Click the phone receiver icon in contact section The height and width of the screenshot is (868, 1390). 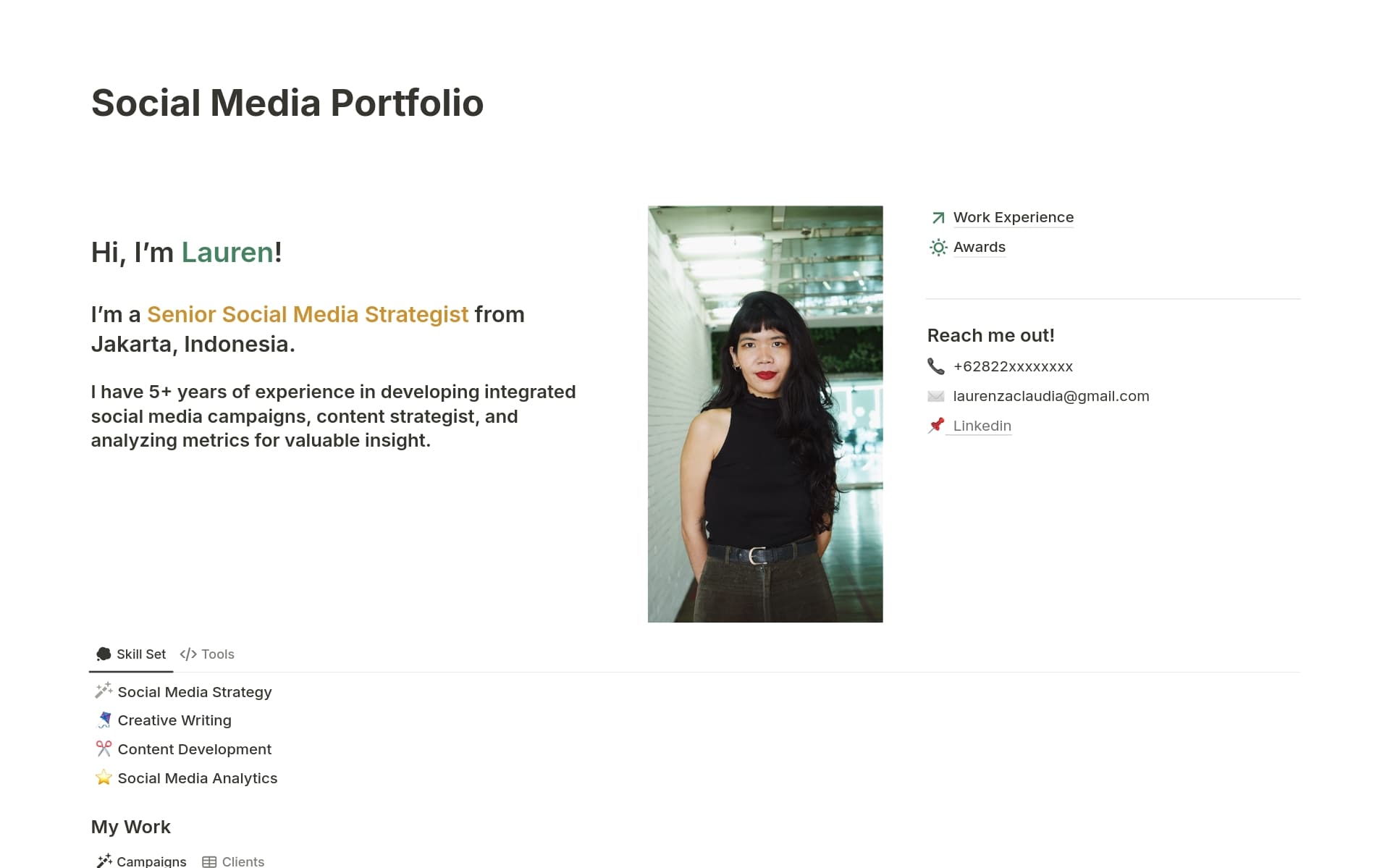[935, 366]
